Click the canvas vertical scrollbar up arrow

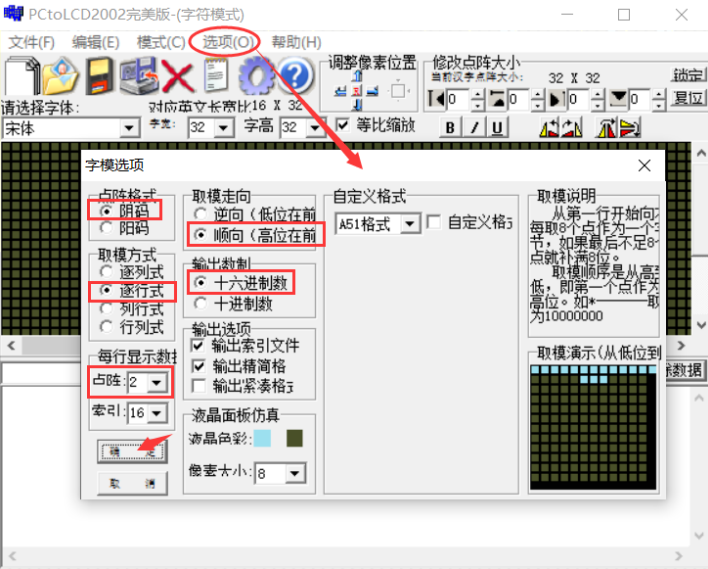(x=700, y=153)
